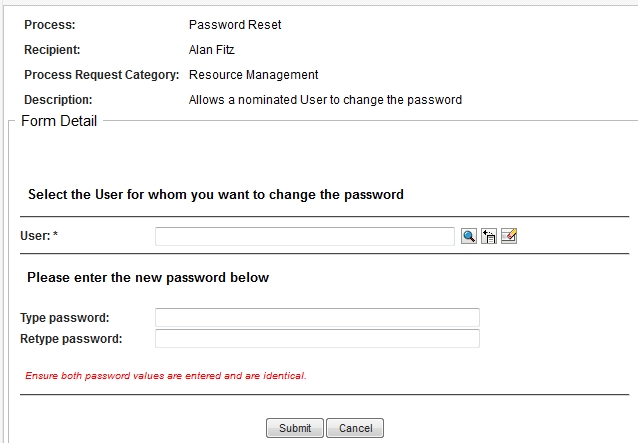This screenshot has height=443, width=638.
Task: Click the 'Select the User' section heading
Action: point(216,195)
